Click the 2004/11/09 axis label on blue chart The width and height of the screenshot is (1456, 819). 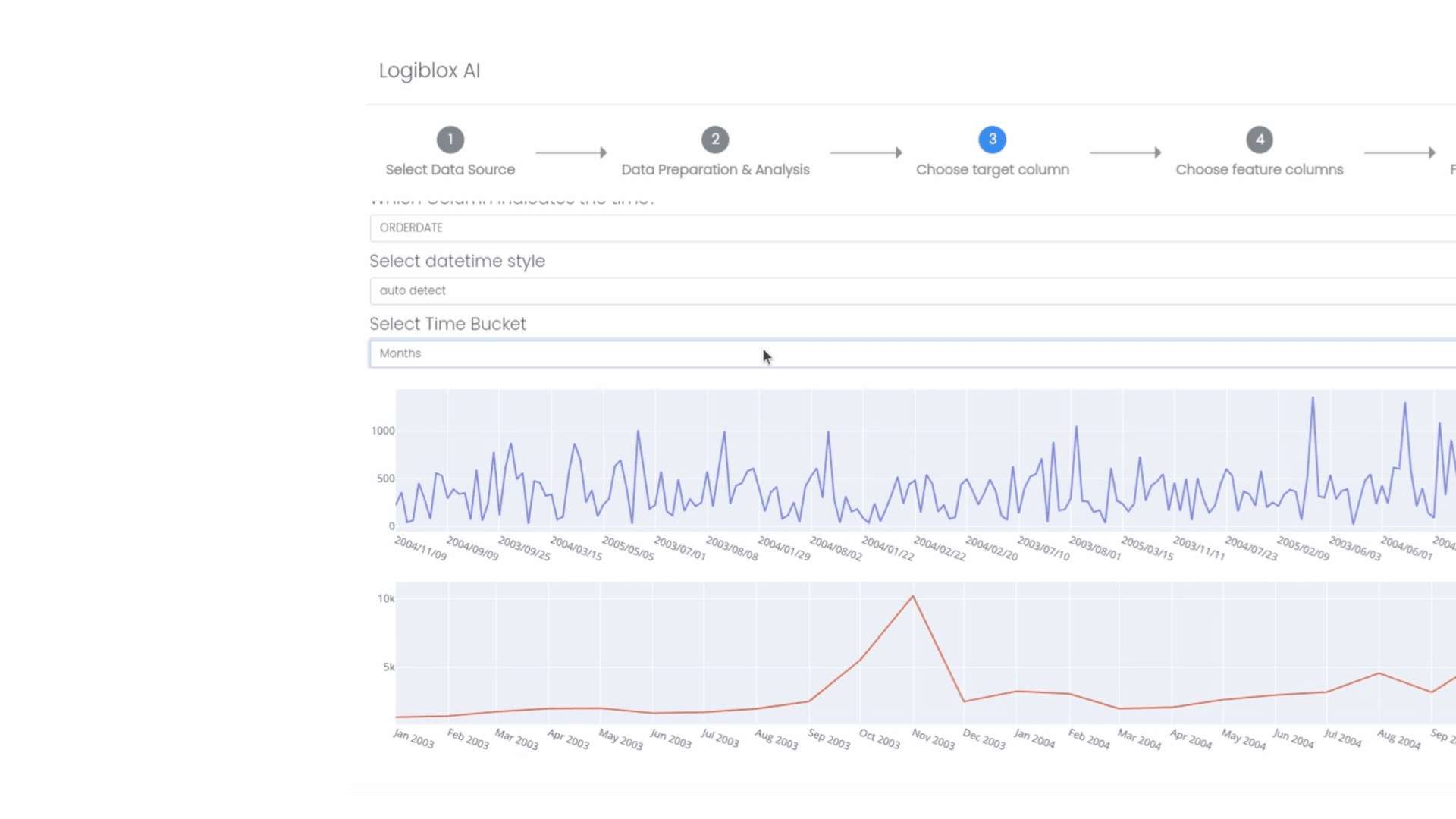click(419, 548)
